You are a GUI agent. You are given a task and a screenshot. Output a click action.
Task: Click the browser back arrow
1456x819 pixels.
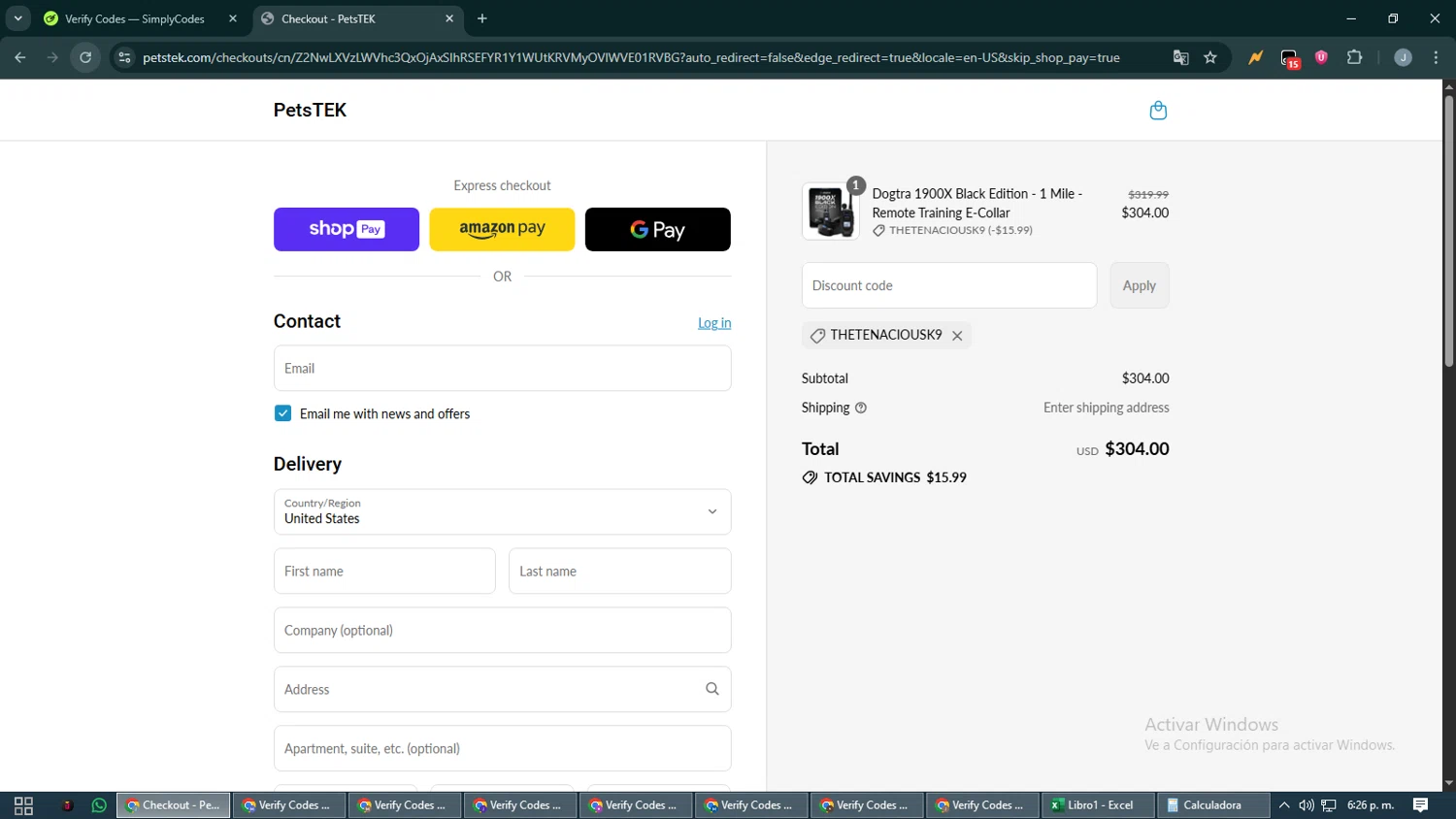[20, 57]
